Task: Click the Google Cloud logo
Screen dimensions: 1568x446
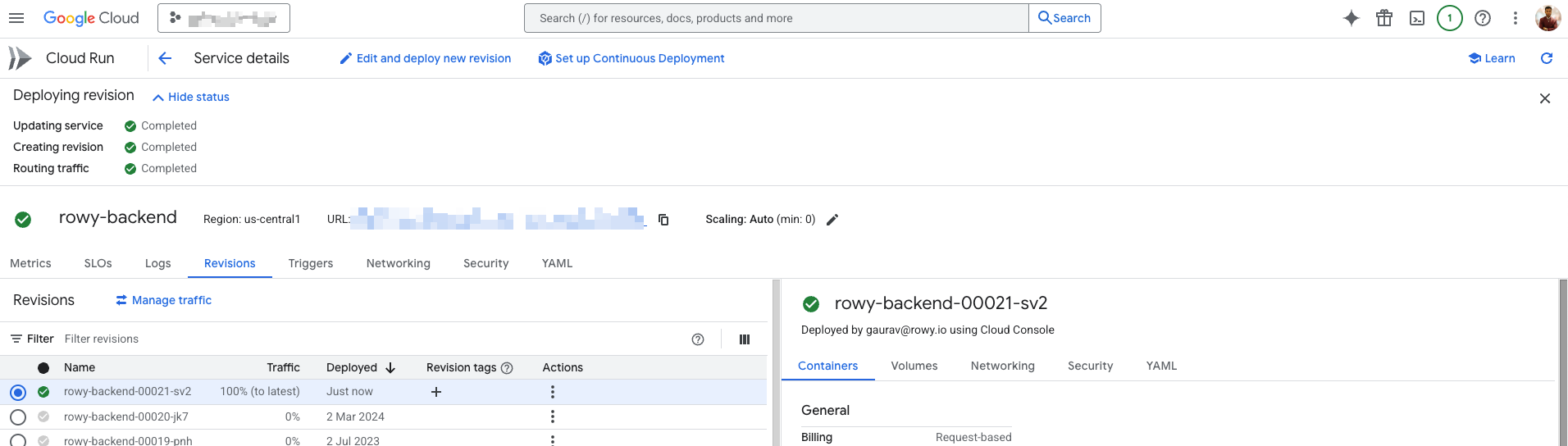Action: click(x=91, y=18)
